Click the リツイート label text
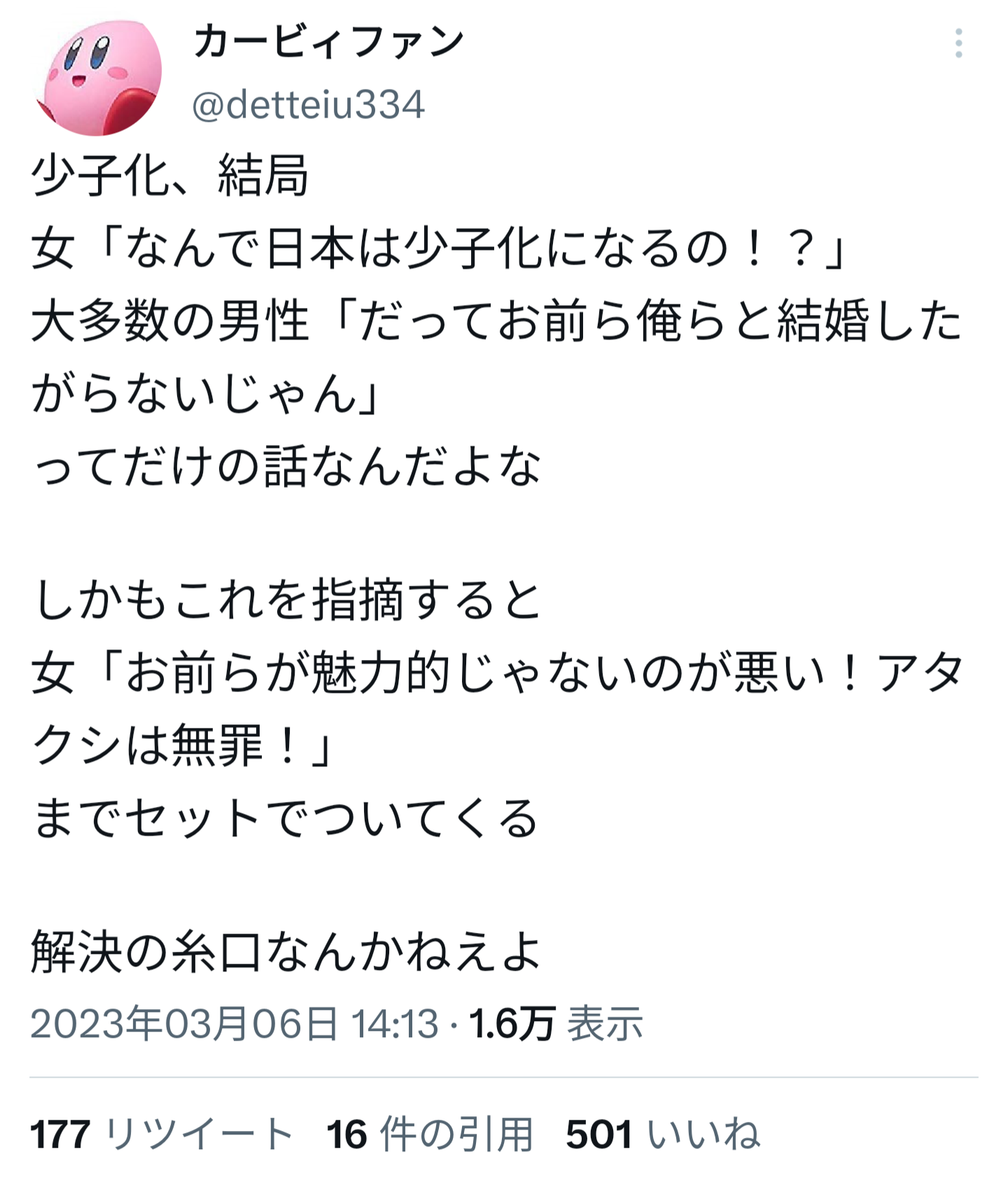The image size is (1008, 1180). tap(199, 1133)
